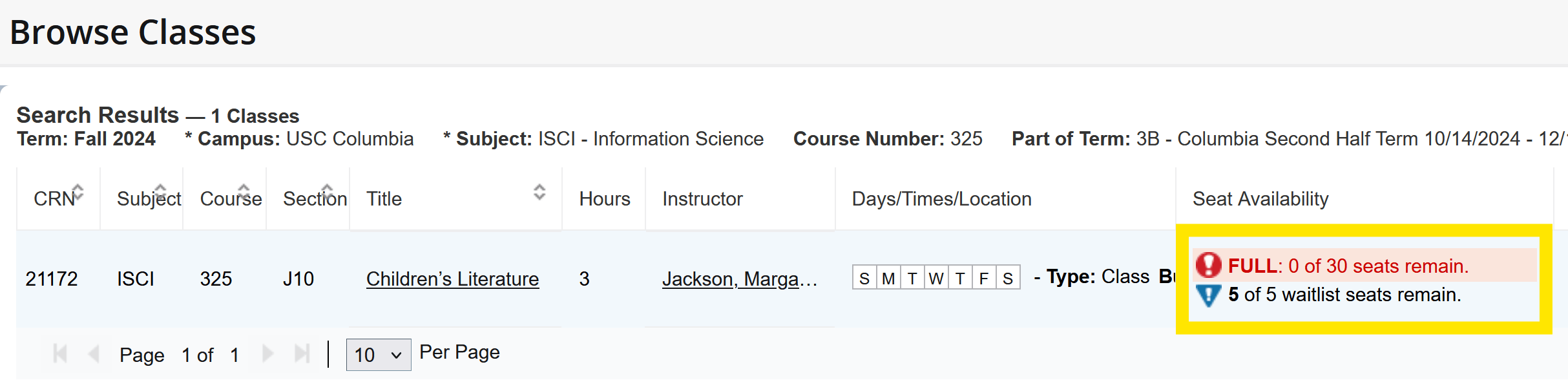Click the blue waitlist warning icon

click(x=1208, y=295)
